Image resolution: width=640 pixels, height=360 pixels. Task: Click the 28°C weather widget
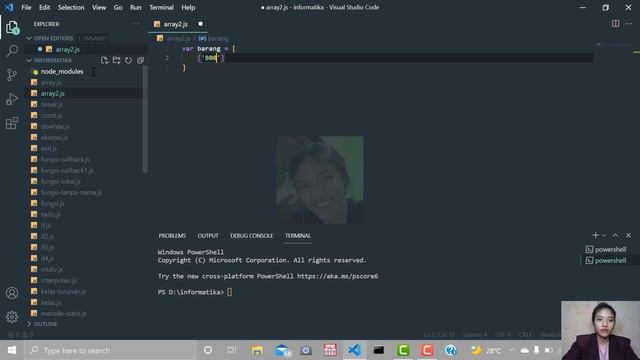click(486, 350)
